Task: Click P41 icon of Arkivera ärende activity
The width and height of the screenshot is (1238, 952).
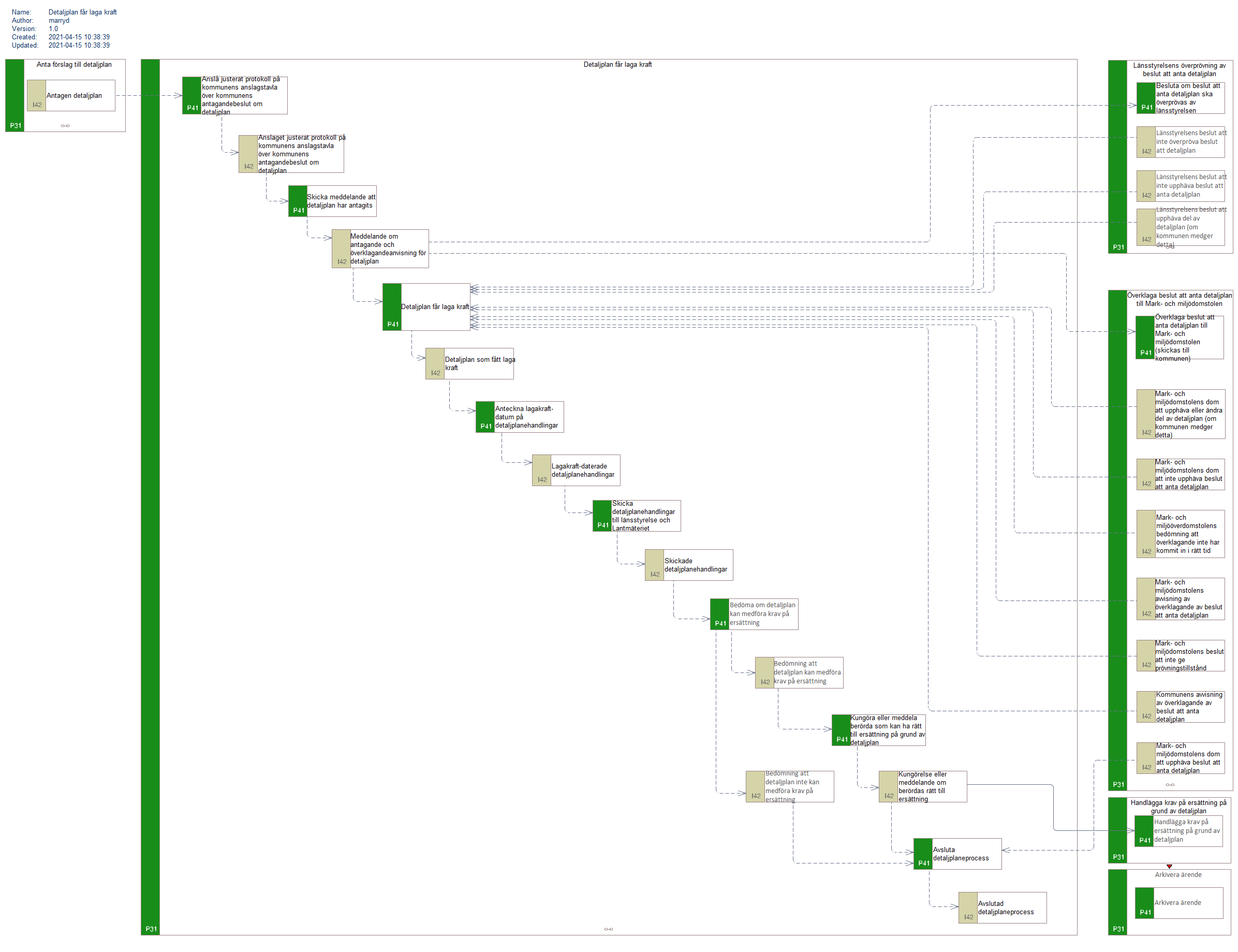Action: tap(1144, 903)
